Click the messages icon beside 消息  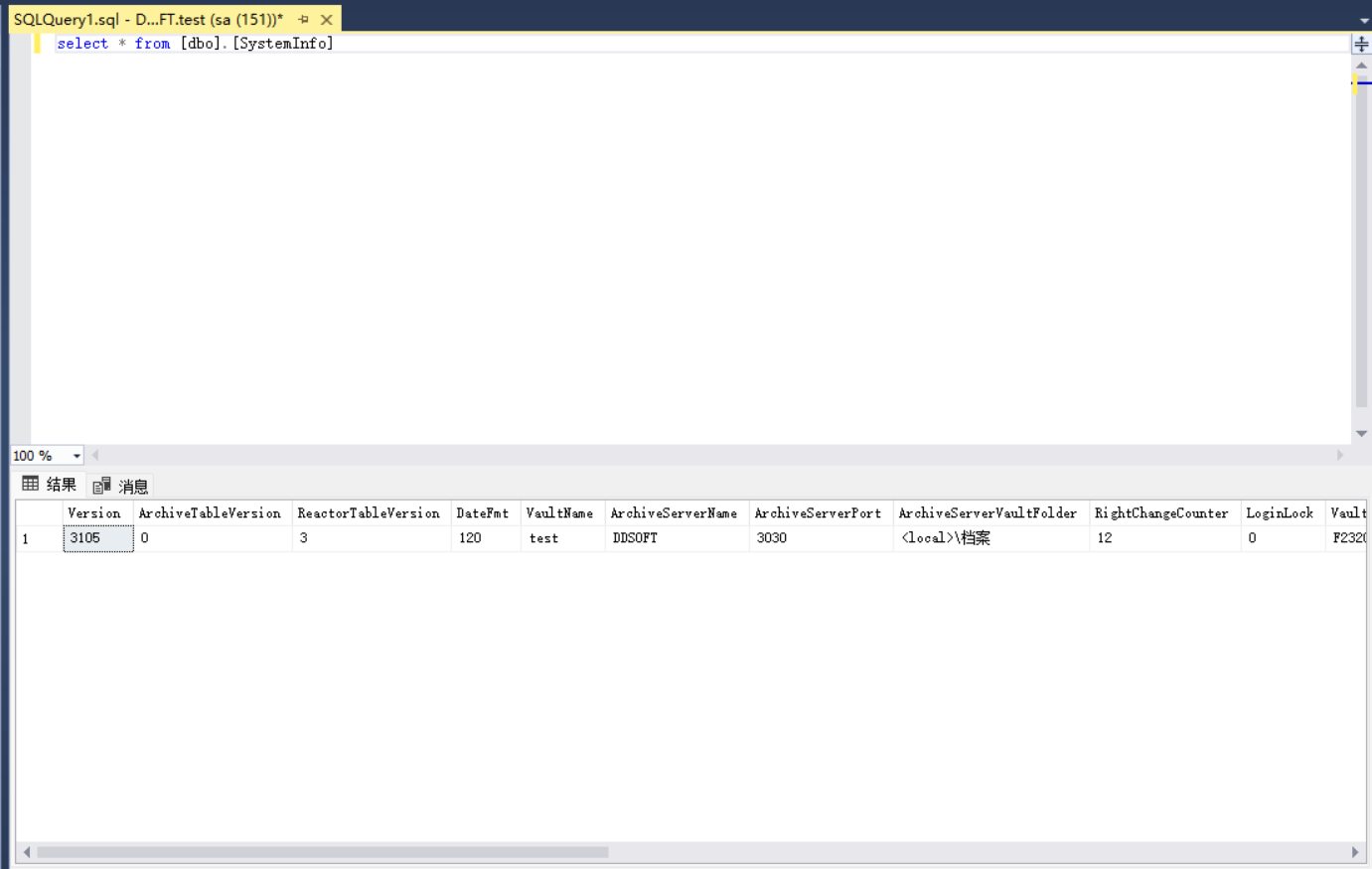(101, 486)
